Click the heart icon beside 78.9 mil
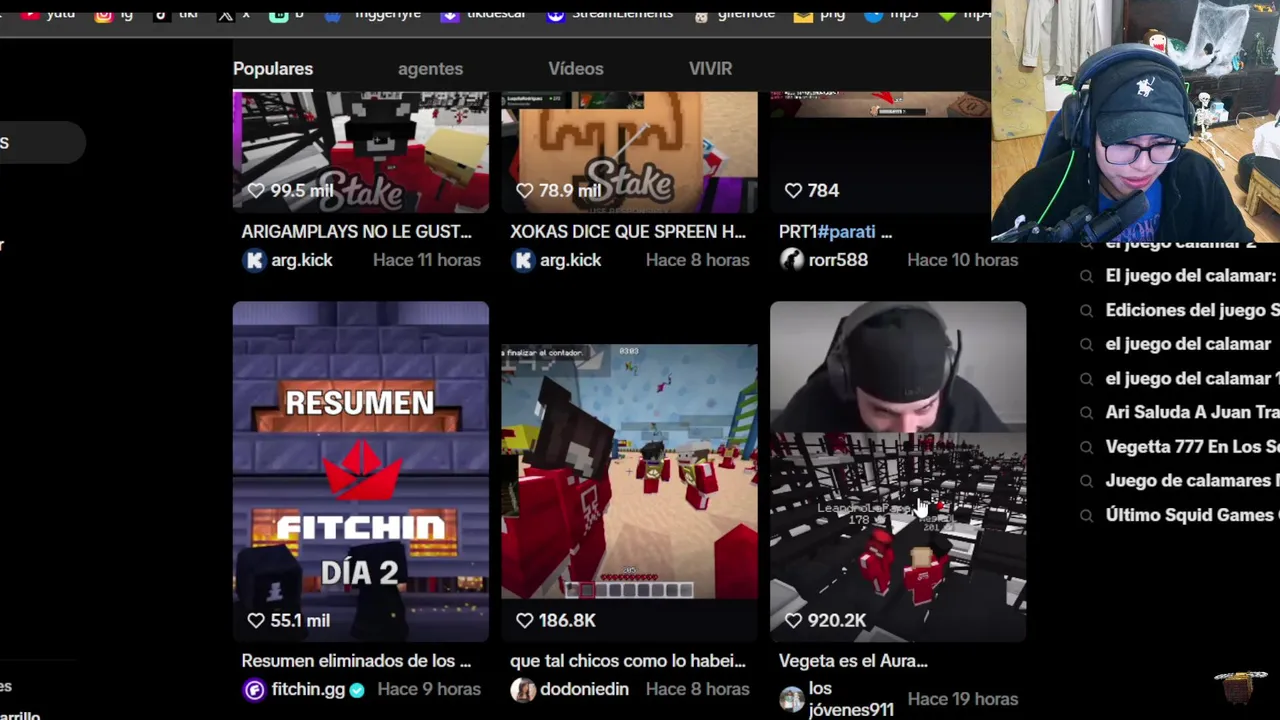Screen dimensions: 1280x720 525,190
